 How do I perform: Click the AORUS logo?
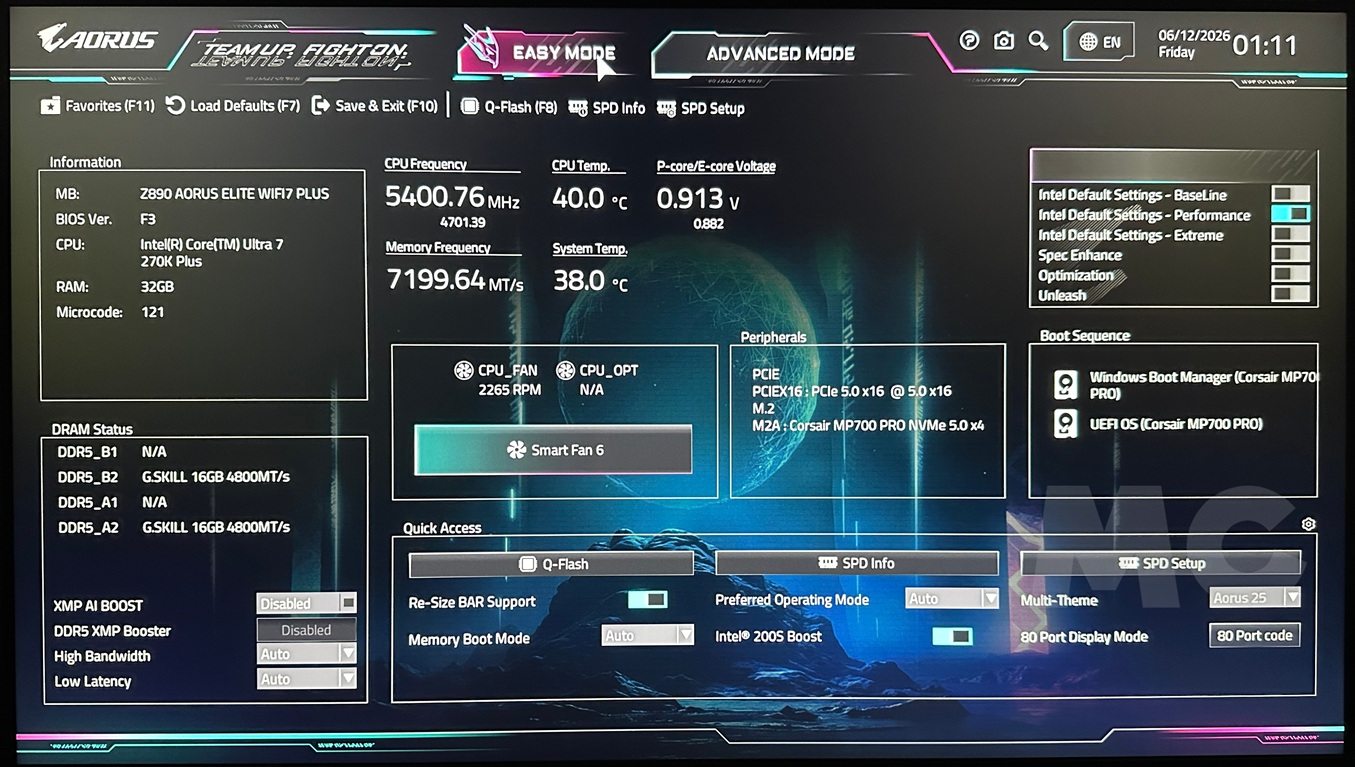pos(97,39)
